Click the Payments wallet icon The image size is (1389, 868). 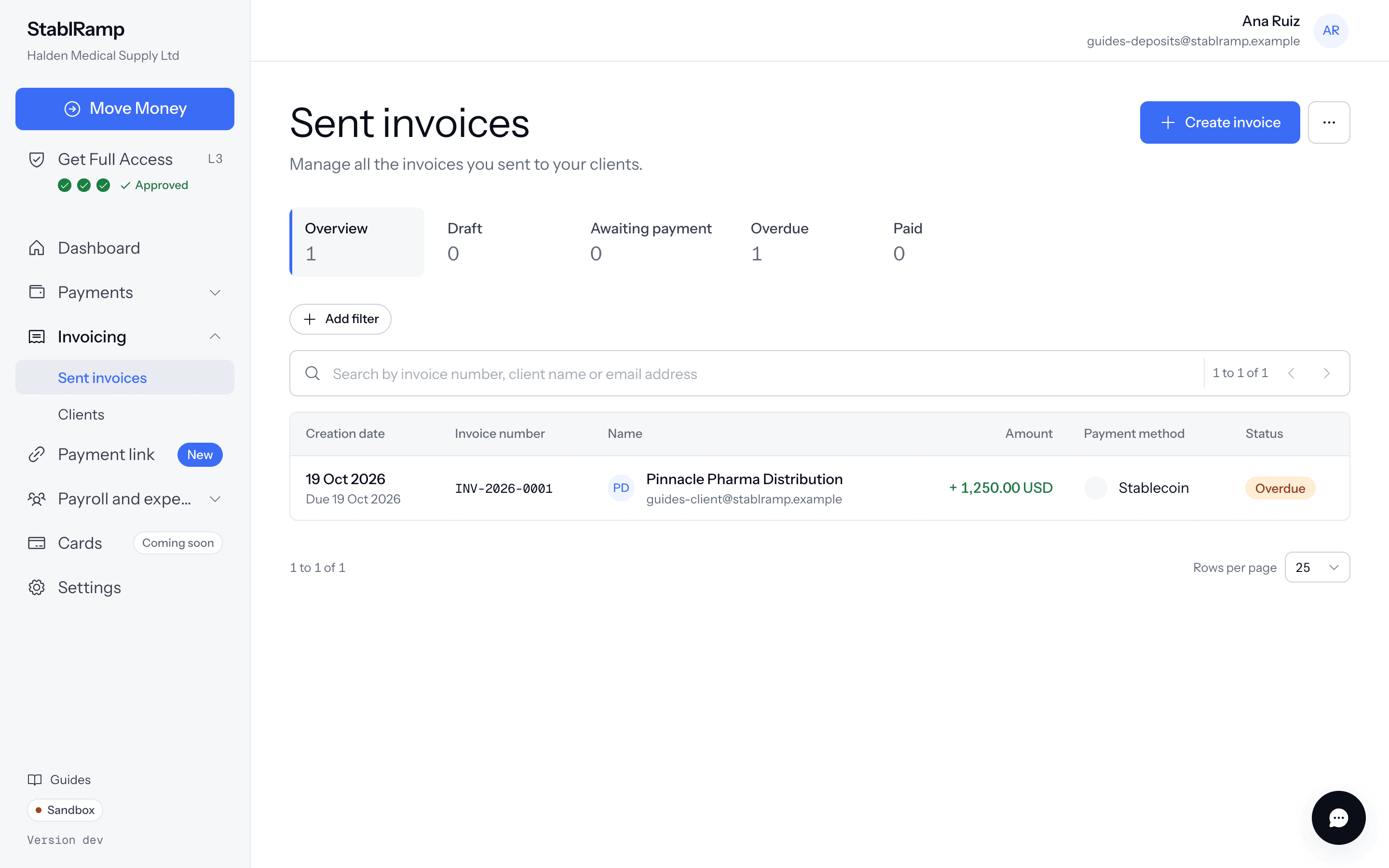37,292
